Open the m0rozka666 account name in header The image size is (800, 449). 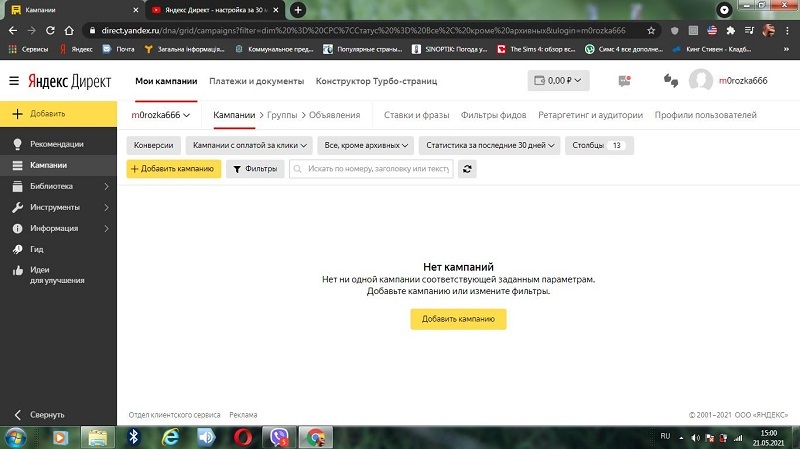coord(743,81)
